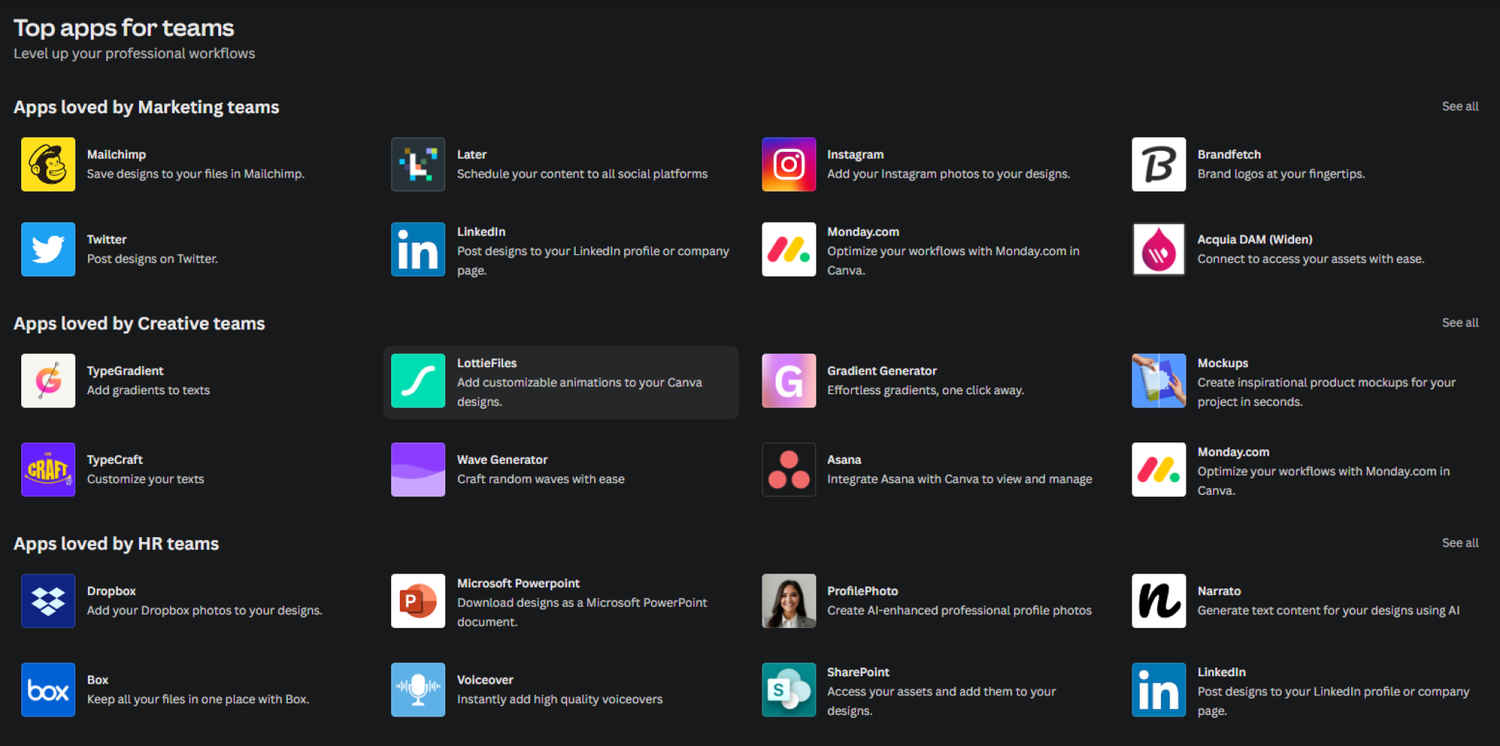1500x746 pixels.
Task: Select the Acquia DAM (Widen) icon
Action: [x=1158, y=249]
